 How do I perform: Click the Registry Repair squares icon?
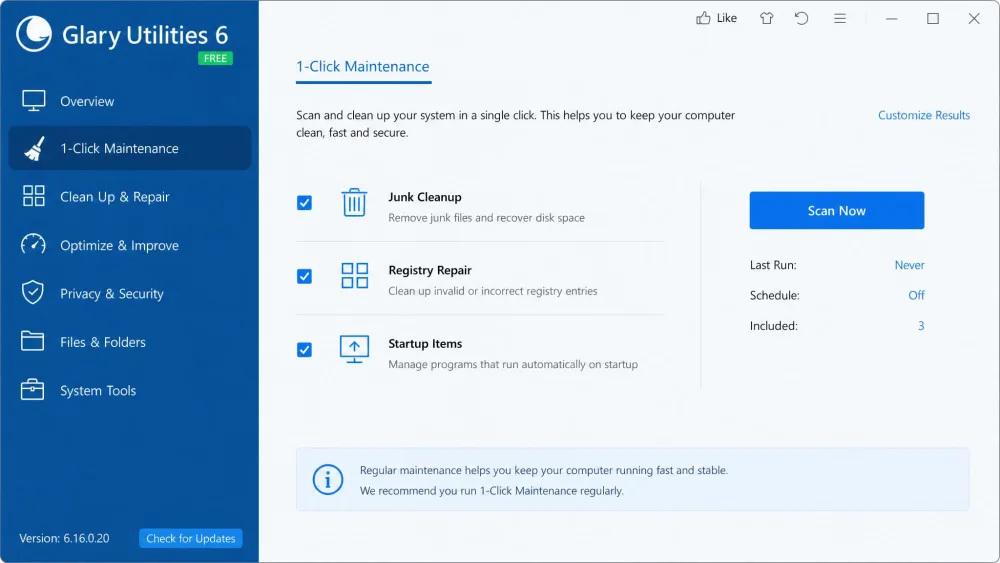point(355,275)
